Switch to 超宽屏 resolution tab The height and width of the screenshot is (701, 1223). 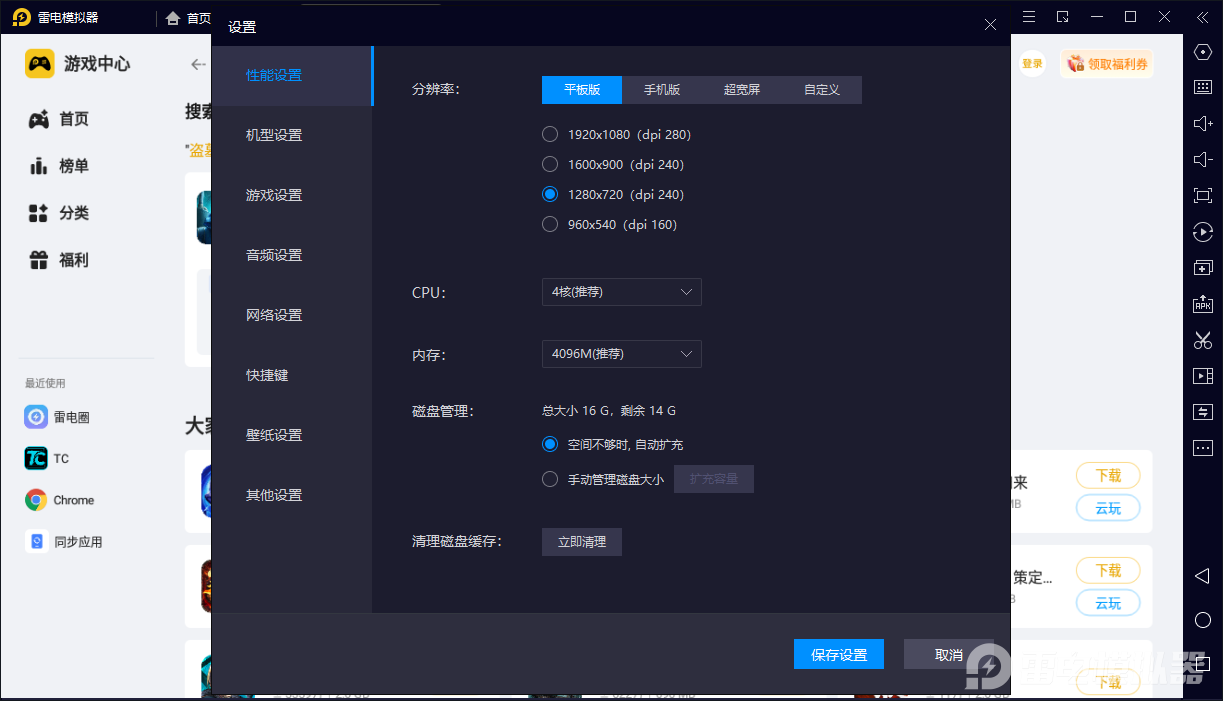[x=742, y=90]
